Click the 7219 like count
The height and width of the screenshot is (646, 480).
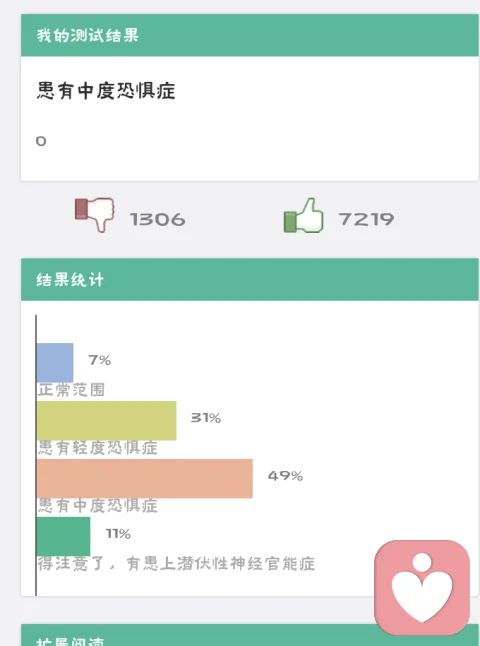(x=366, y=219)
